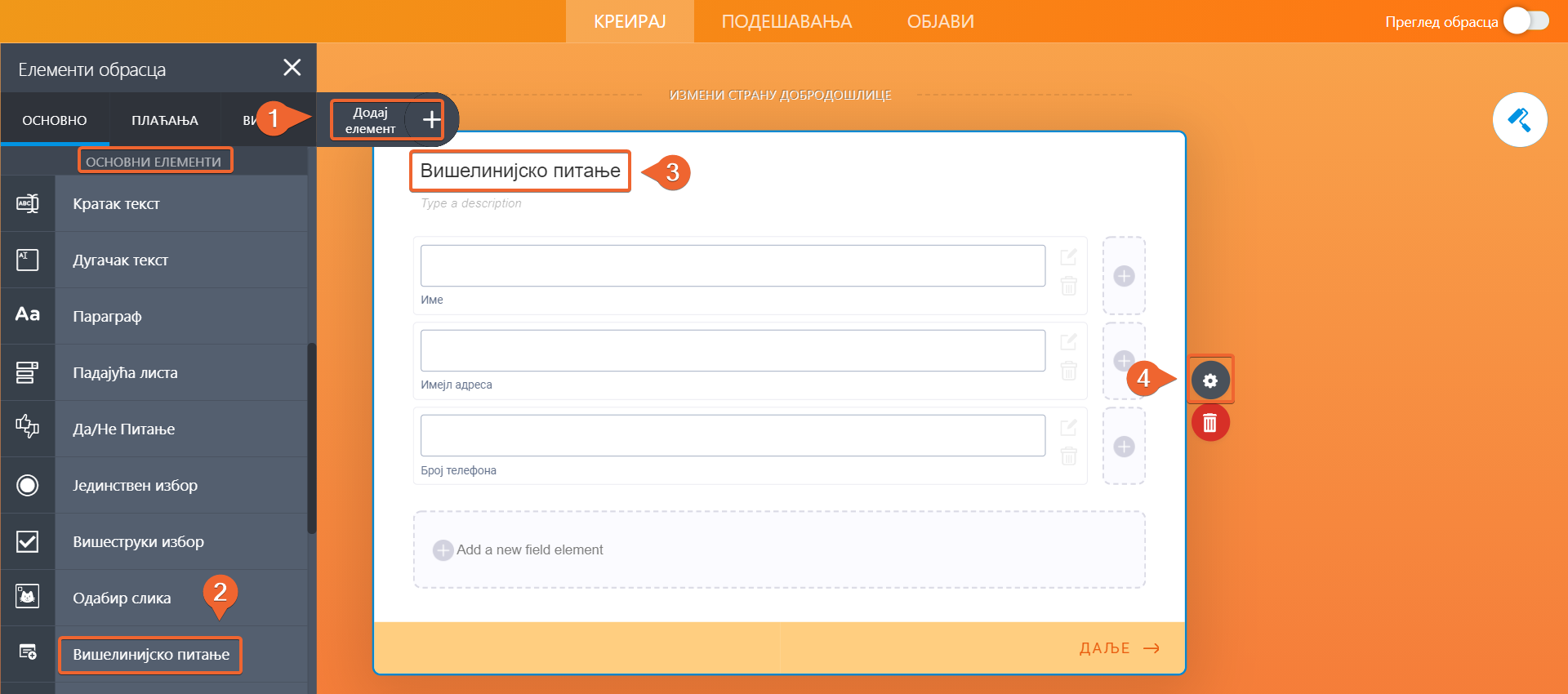Close the Елементи обрасца panel

click(292, 68)
